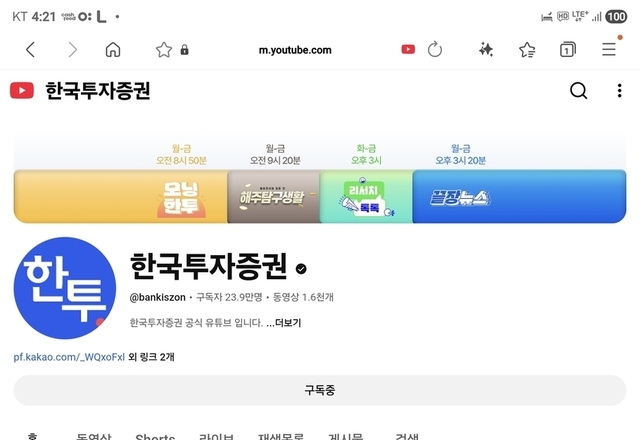Switch to the Shorts tab

155,437
